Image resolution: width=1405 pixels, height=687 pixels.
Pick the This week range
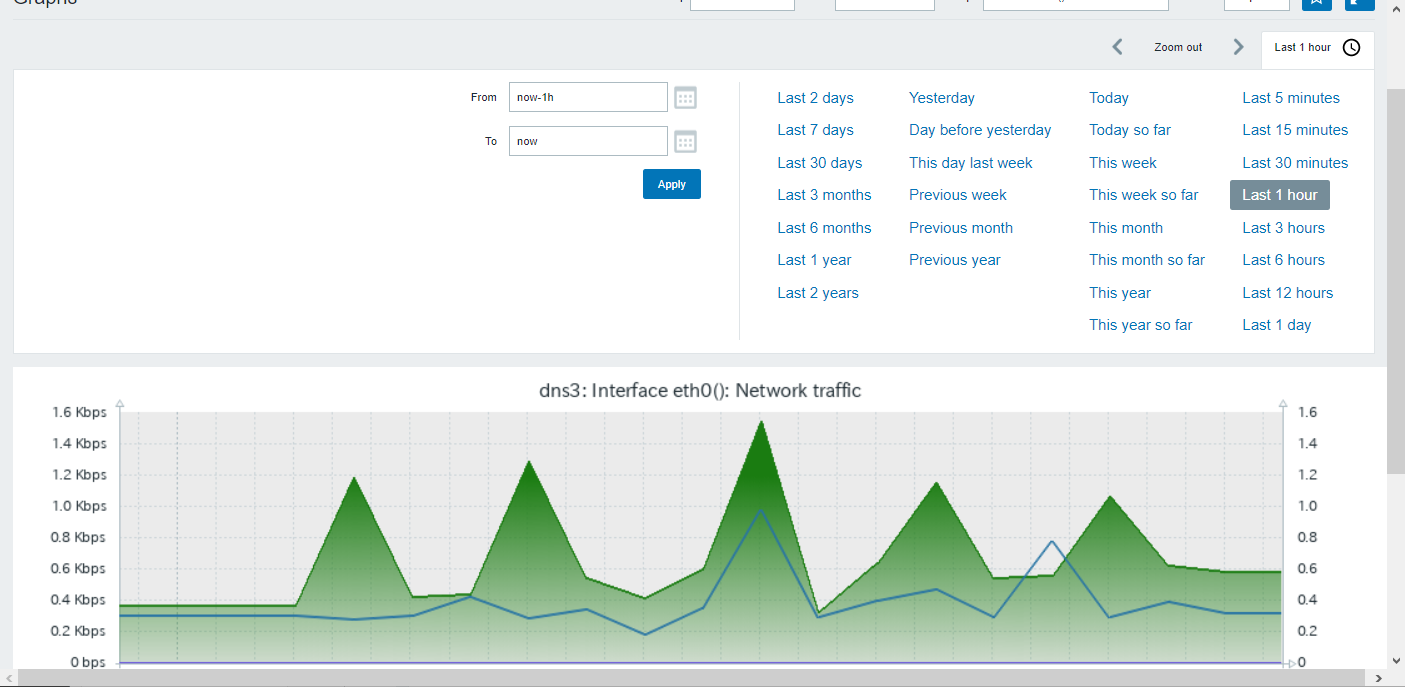[x=1122, y=163]
